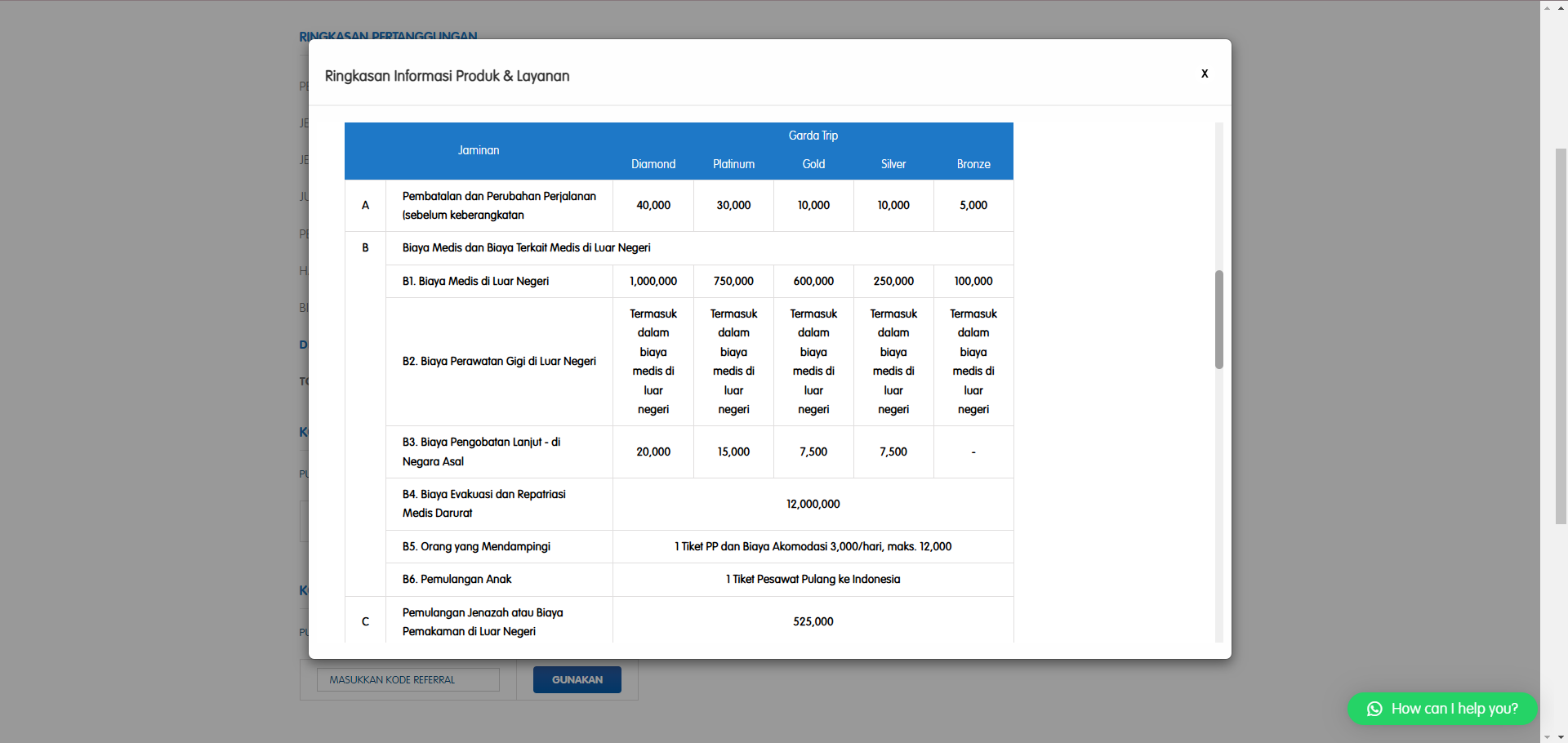Click 'B4. Biaya Evakuasi dan Repatriasi' label
This screenshot has height=743, width=1568.
(x=483, y=504)
